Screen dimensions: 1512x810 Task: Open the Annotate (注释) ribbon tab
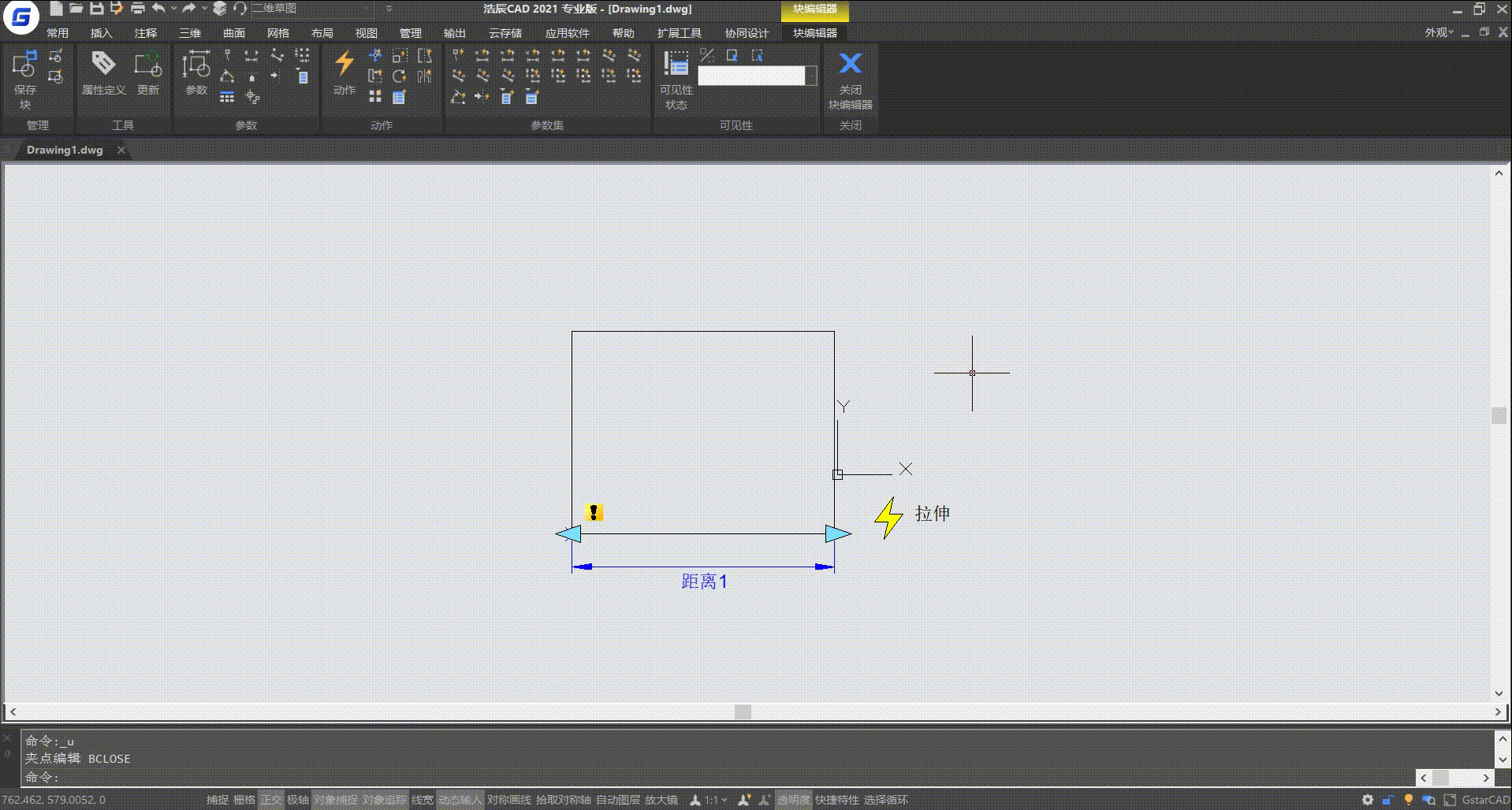tap(145, 33)
